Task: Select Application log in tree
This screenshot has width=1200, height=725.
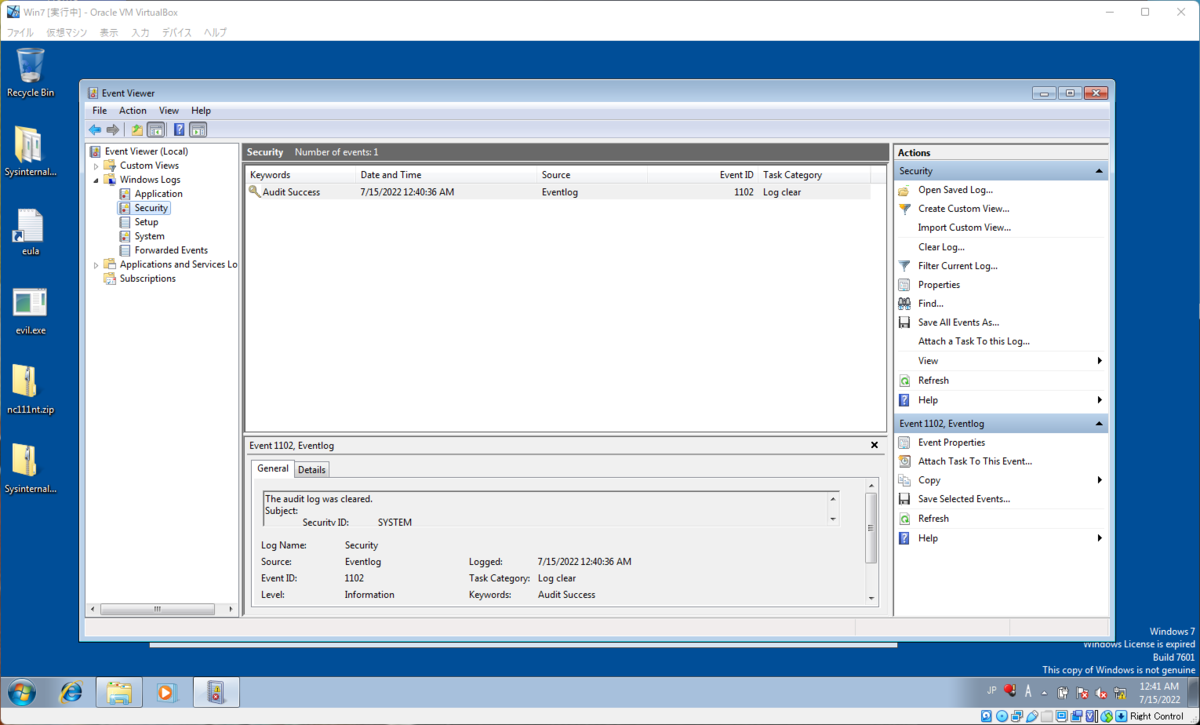Action: (158, 194)
